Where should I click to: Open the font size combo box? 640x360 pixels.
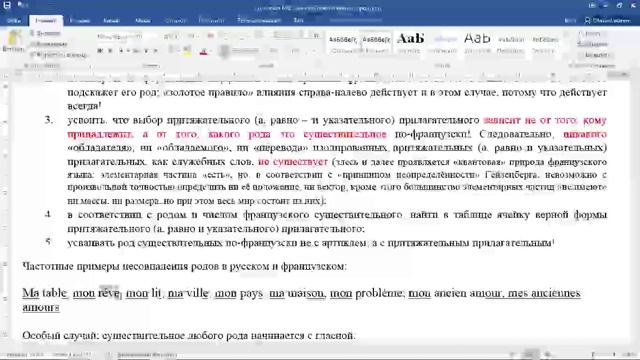[x=170, y=37]
